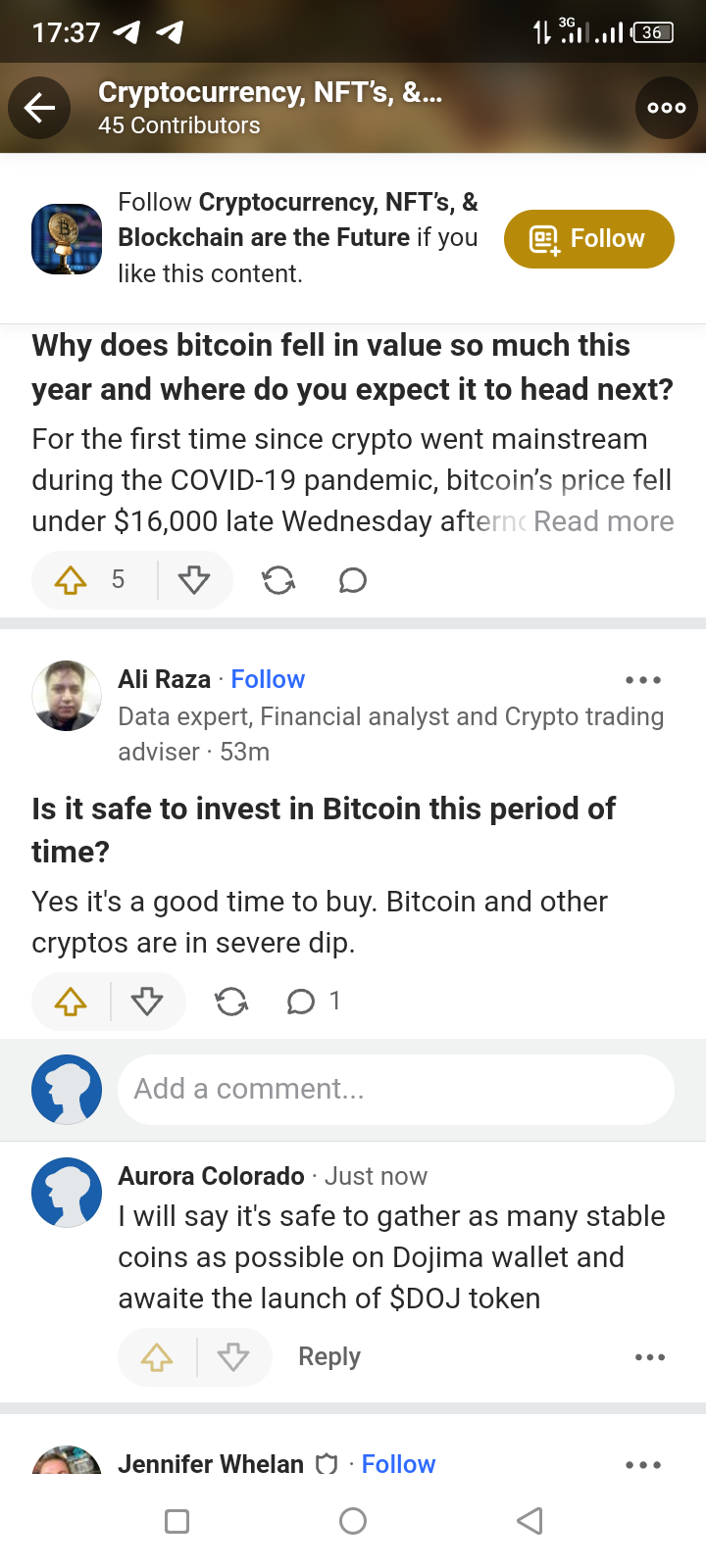Reshare Ali Raza's answer
The height and width of the screenshot is (1568, 706).
coord(231,1001)
